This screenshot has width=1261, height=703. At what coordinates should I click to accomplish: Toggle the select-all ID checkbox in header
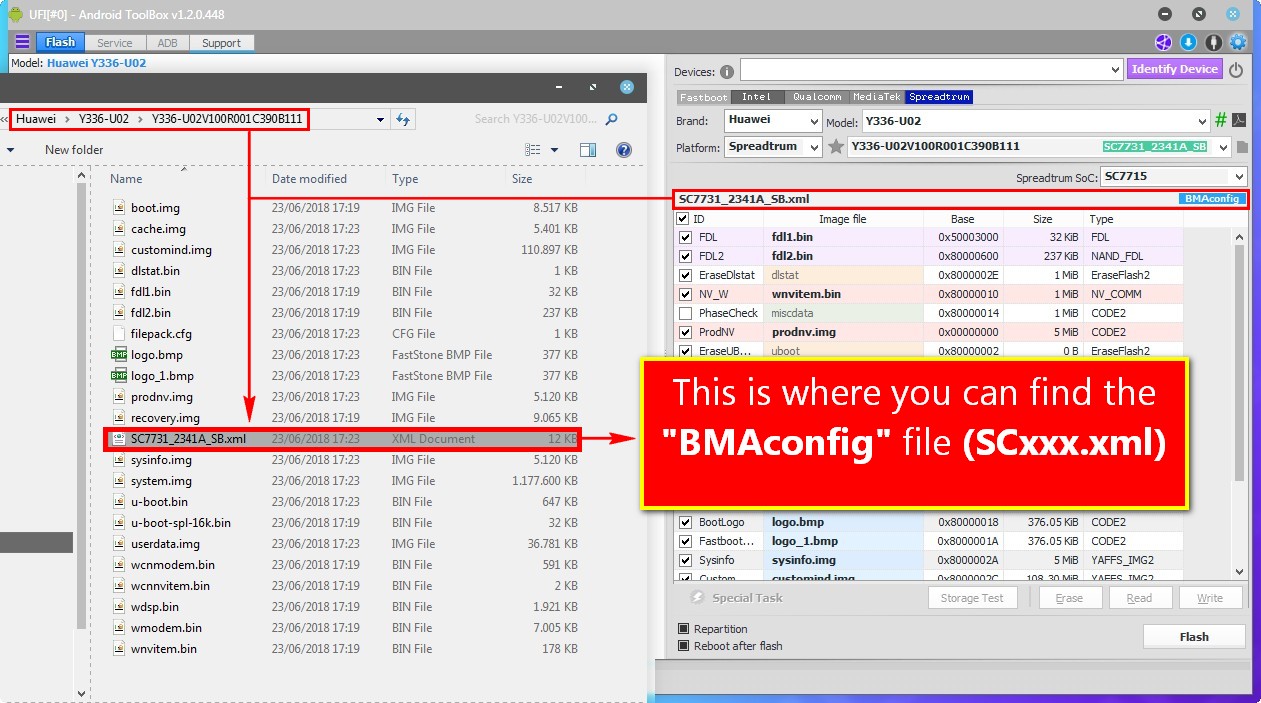point(684,219)
